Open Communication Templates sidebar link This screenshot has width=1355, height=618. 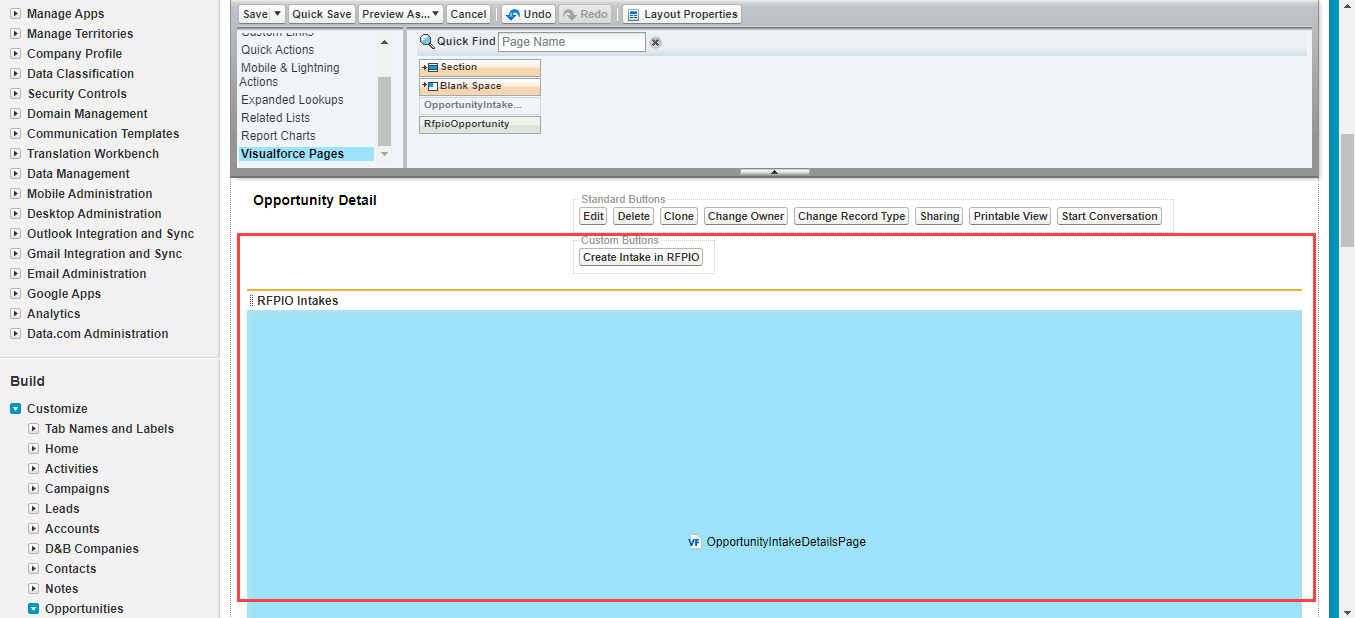[x=103, y=134]
